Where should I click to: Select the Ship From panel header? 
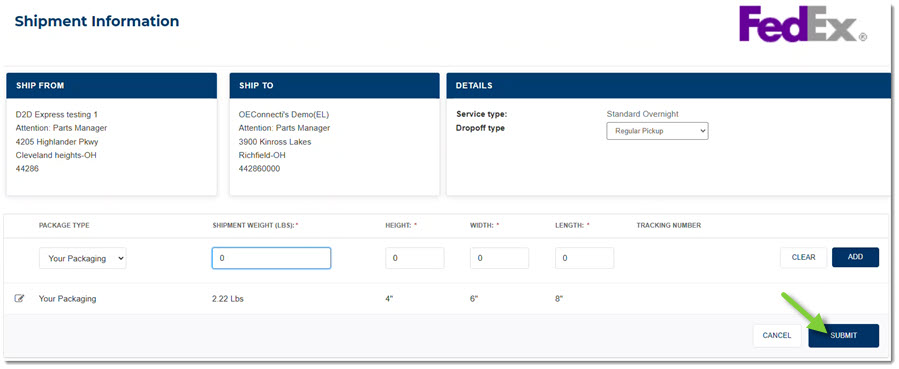(112, 85)
